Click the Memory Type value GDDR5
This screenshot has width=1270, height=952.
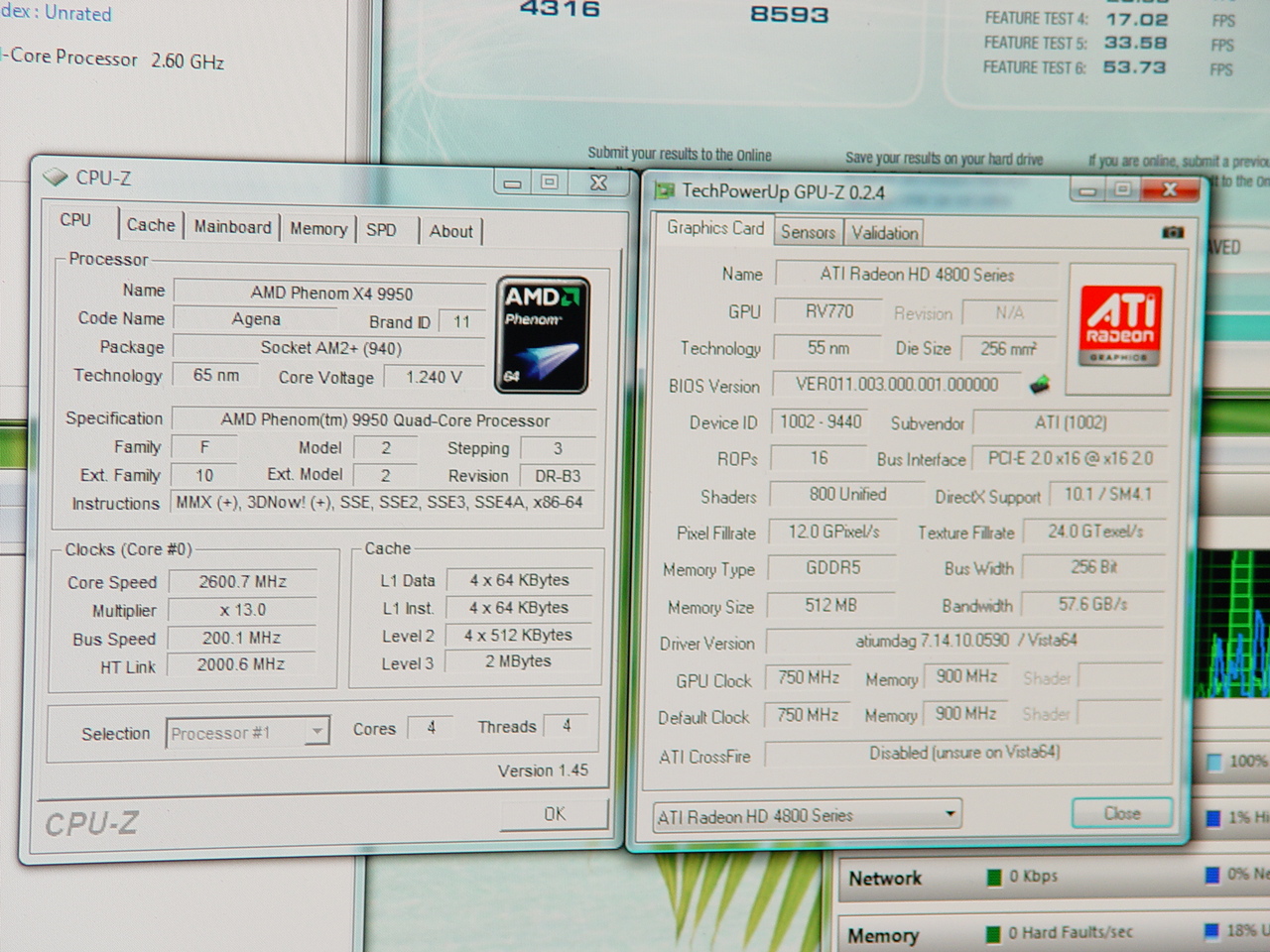[832, 568]
